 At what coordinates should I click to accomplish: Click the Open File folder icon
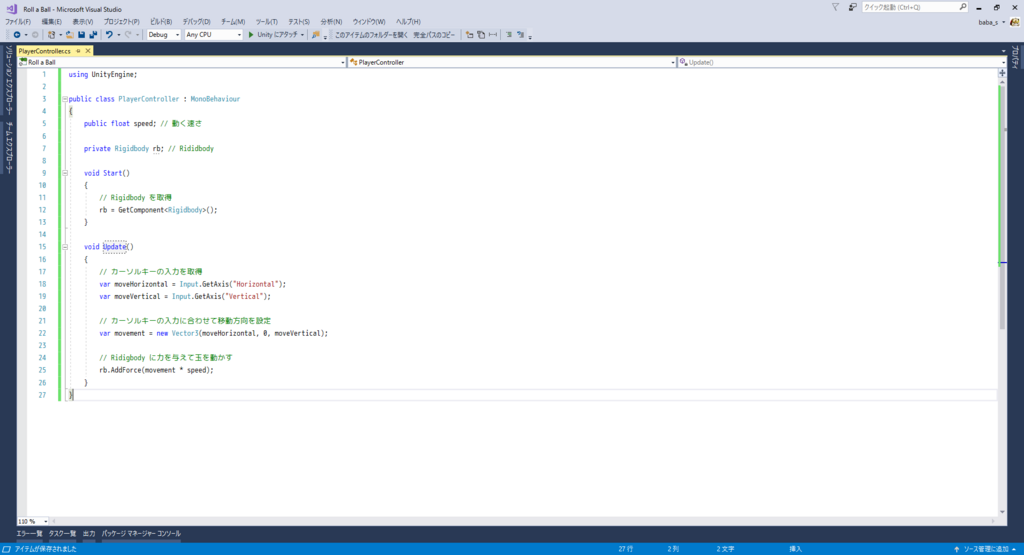pyautogui.click(x=69, y=35)
